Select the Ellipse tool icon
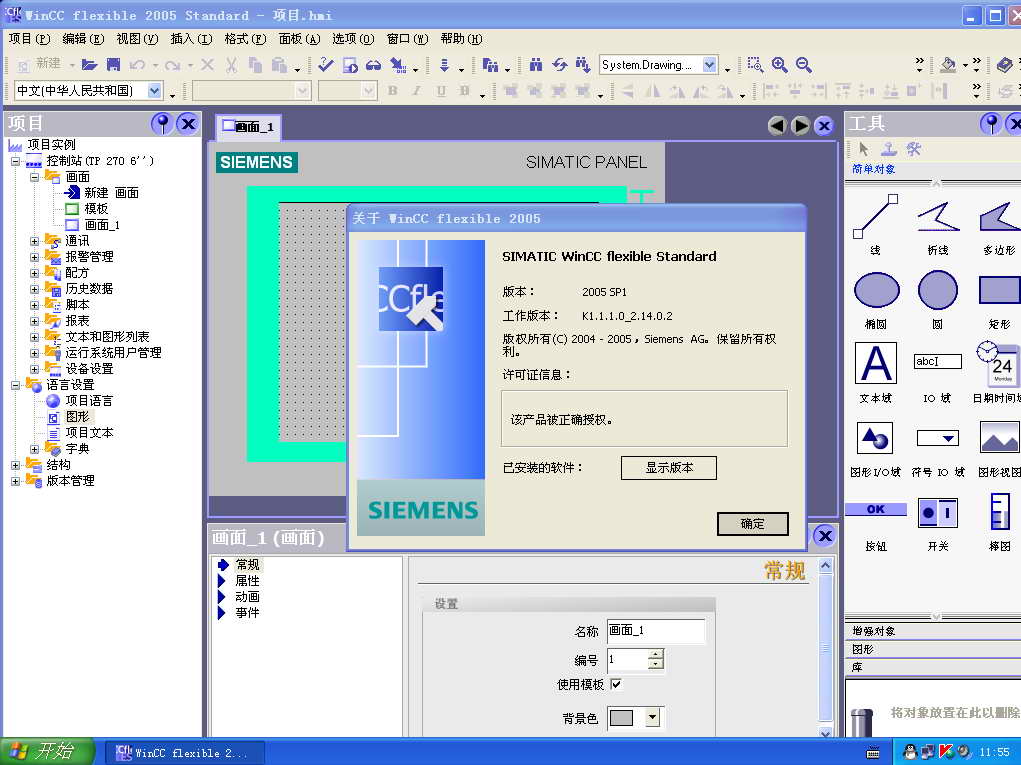This screenshot has width=1021, height=765. point(876,291)
